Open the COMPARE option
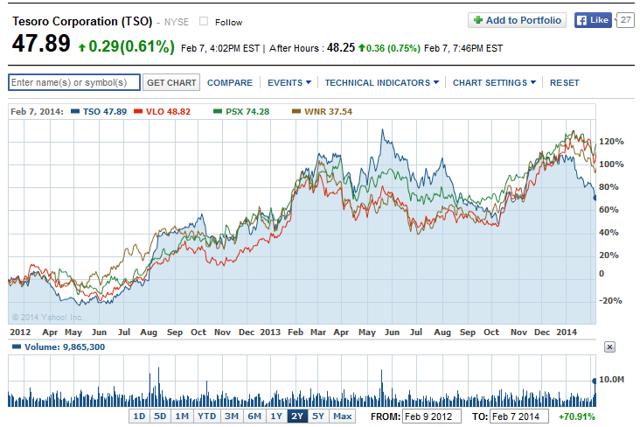The height and width of the screenshot is (427, 640). [230, 83]
